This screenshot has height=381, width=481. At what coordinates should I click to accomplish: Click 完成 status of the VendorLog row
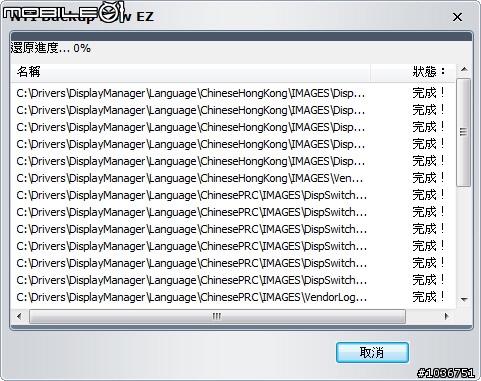click(428, 297)
